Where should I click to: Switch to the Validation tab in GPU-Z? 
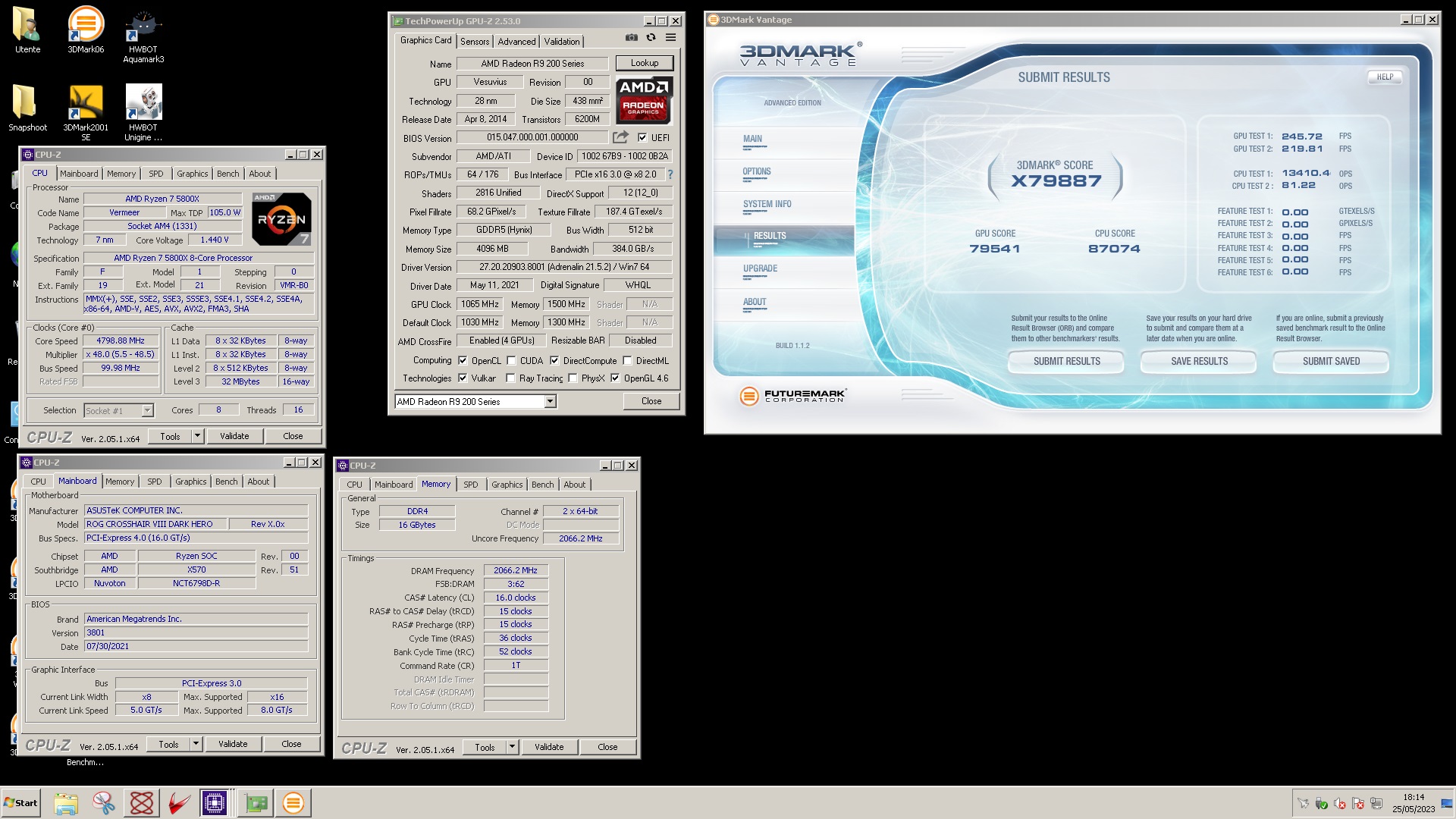point(562,42)
